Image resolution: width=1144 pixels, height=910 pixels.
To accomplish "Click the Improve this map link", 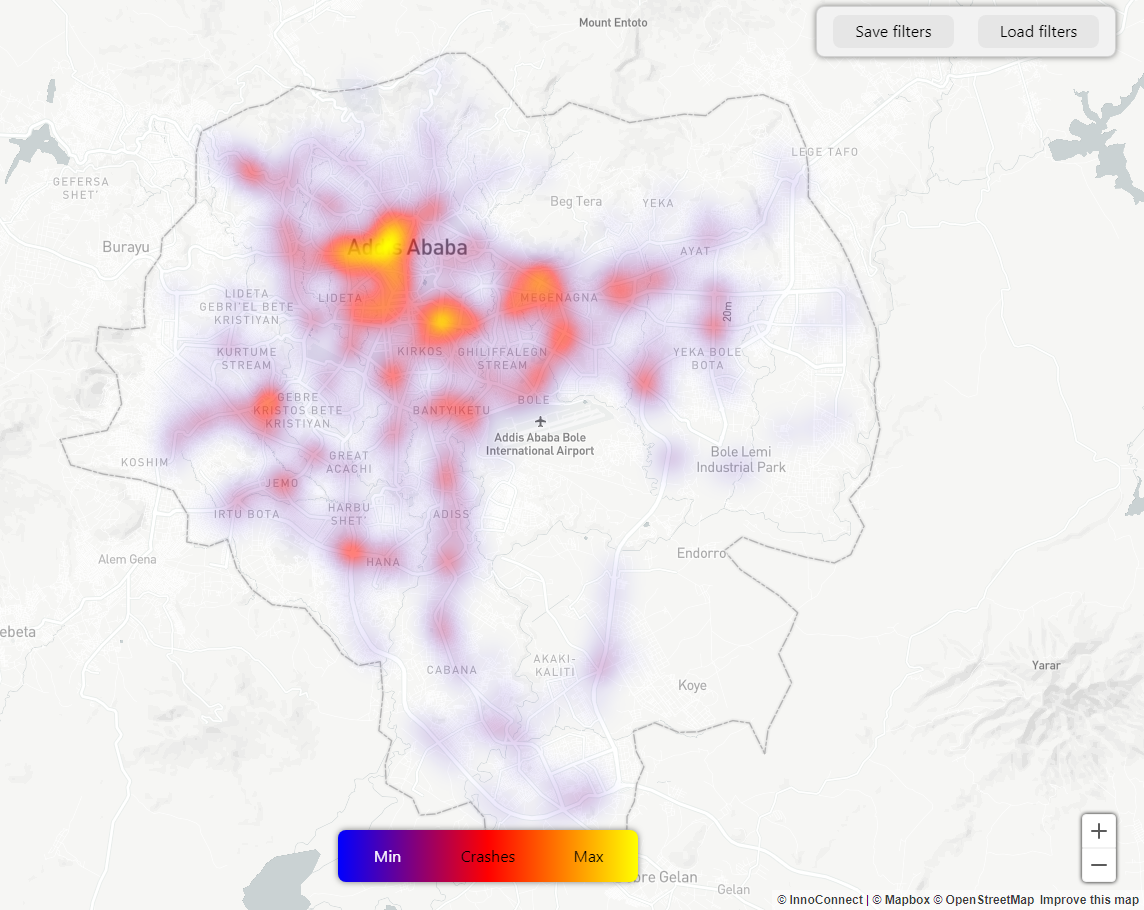I will 1089,900.
